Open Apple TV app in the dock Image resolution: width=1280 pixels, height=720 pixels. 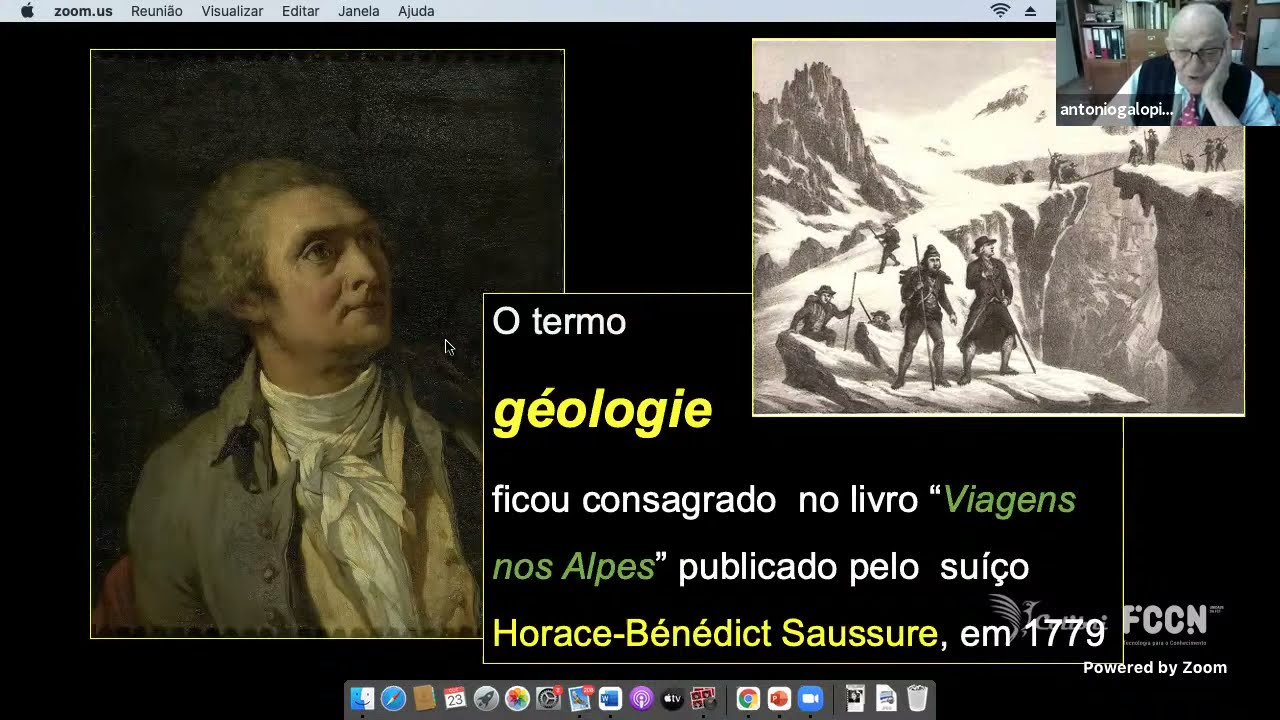click(x=672, y=698)
